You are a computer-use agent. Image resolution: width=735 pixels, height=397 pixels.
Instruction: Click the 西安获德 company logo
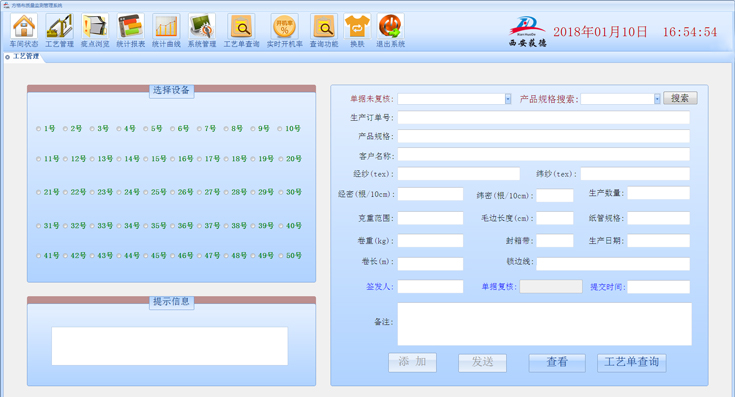[527, 31]
